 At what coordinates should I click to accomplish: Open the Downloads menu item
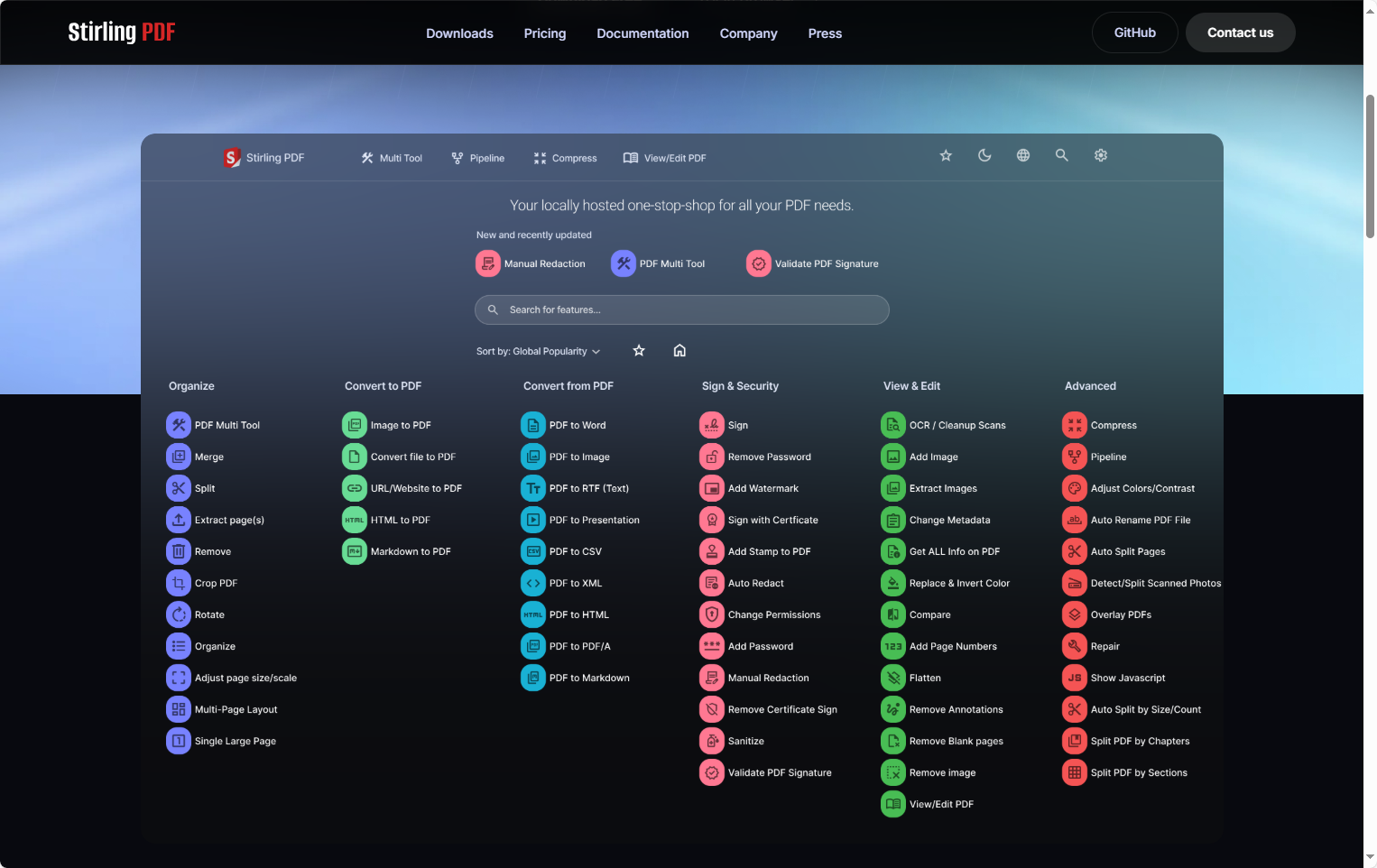click(459, 33)
